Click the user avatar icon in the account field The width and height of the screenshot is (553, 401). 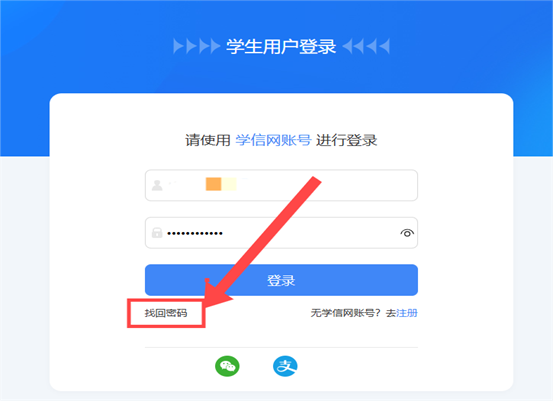point(157,185)
